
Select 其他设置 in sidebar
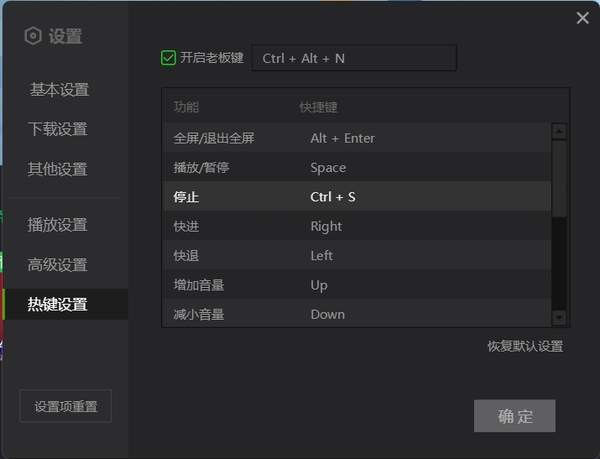[58, 169]
